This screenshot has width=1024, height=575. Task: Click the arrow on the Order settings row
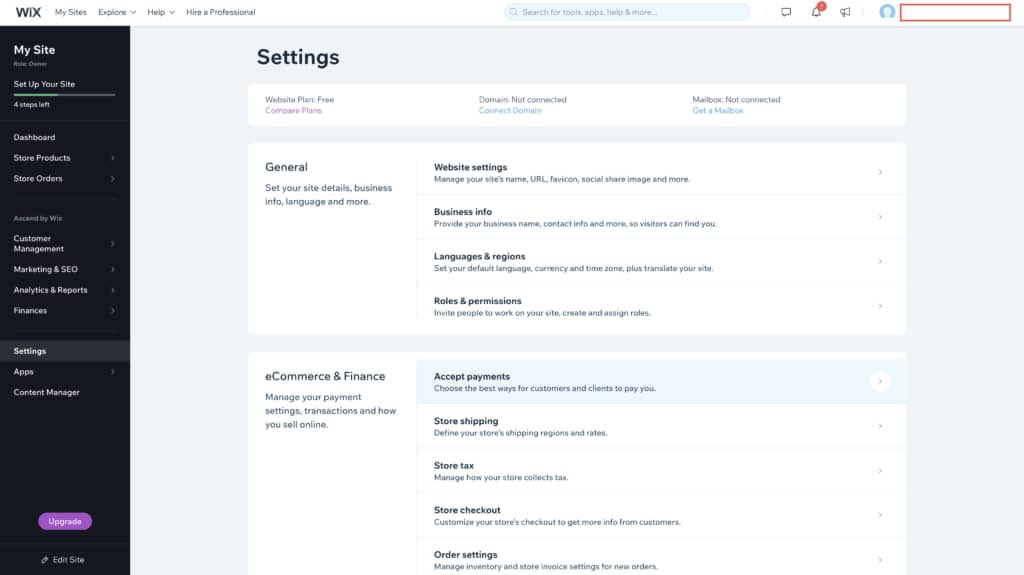tap(880, 559)
